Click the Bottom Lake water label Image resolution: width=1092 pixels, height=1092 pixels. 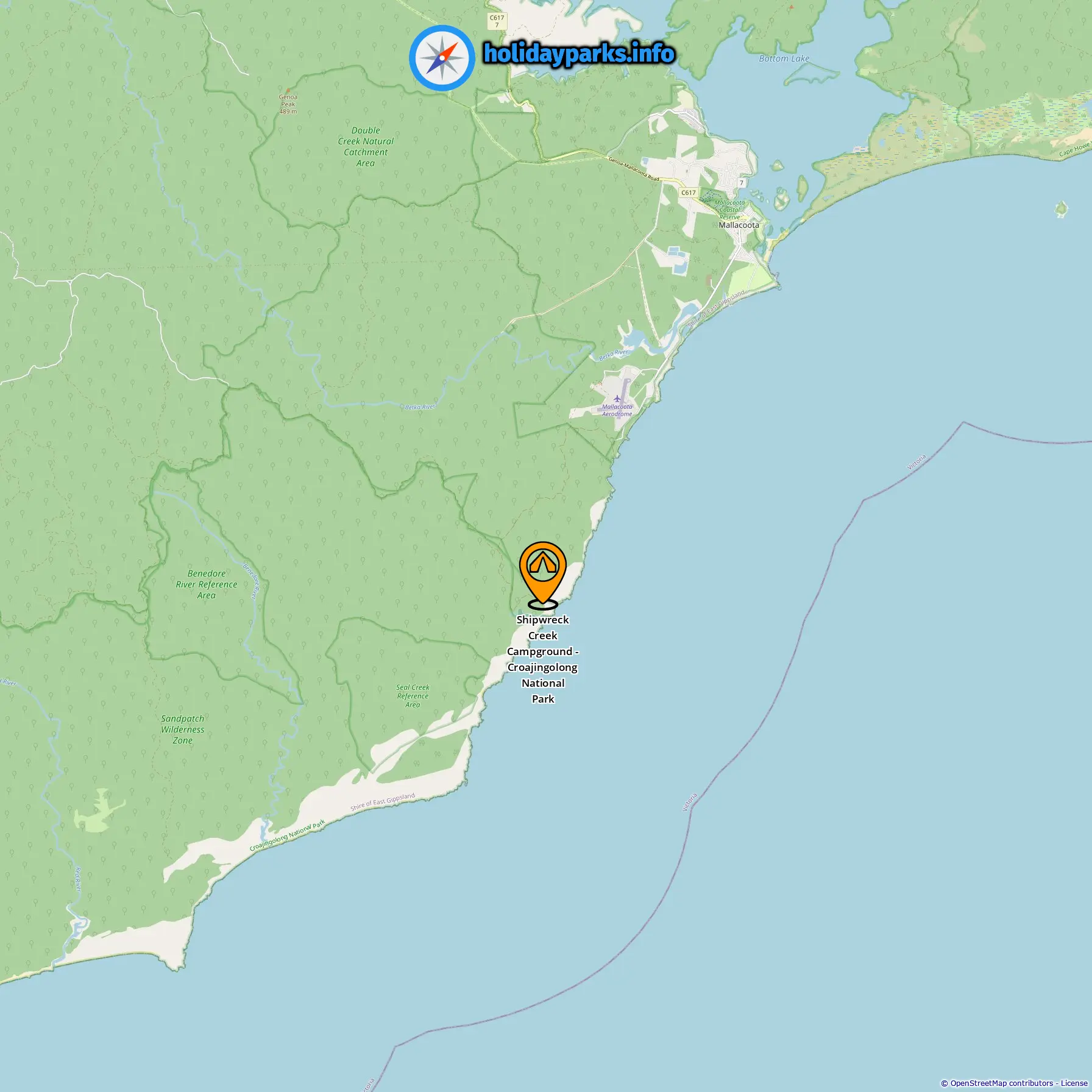click(784, 58)
